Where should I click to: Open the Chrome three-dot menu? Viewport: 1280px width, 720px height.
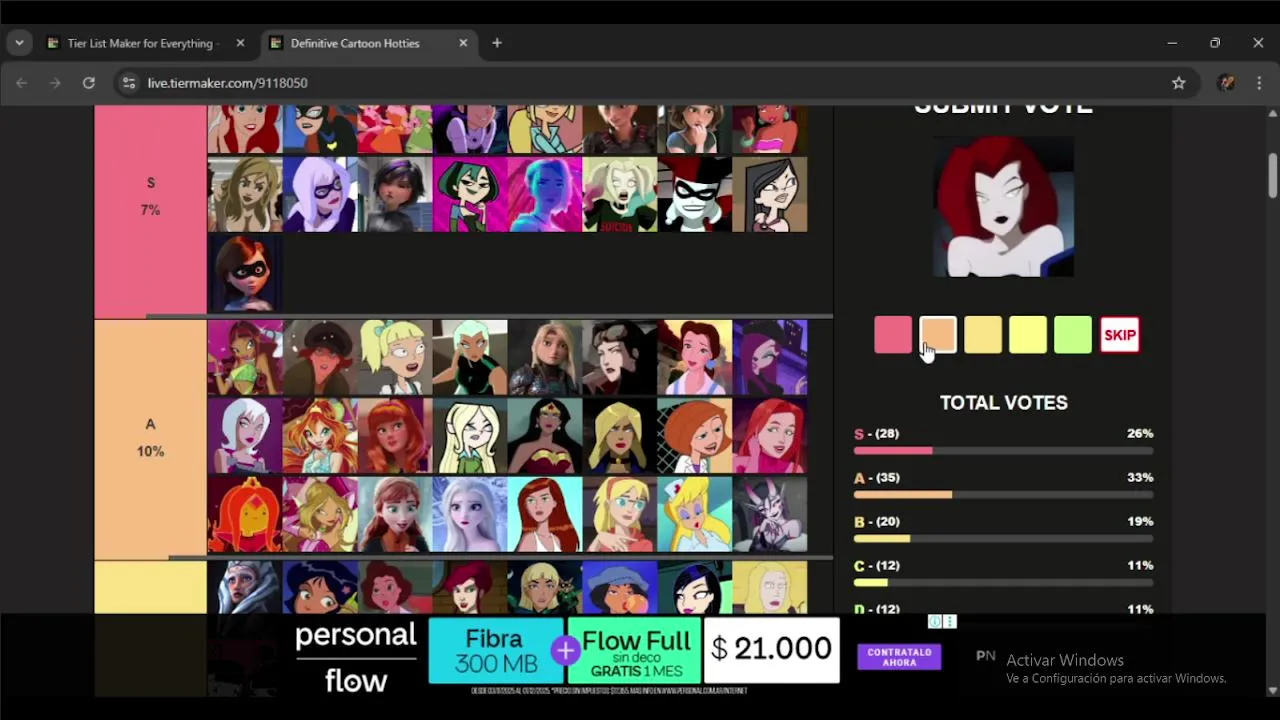pos(1259,83)
